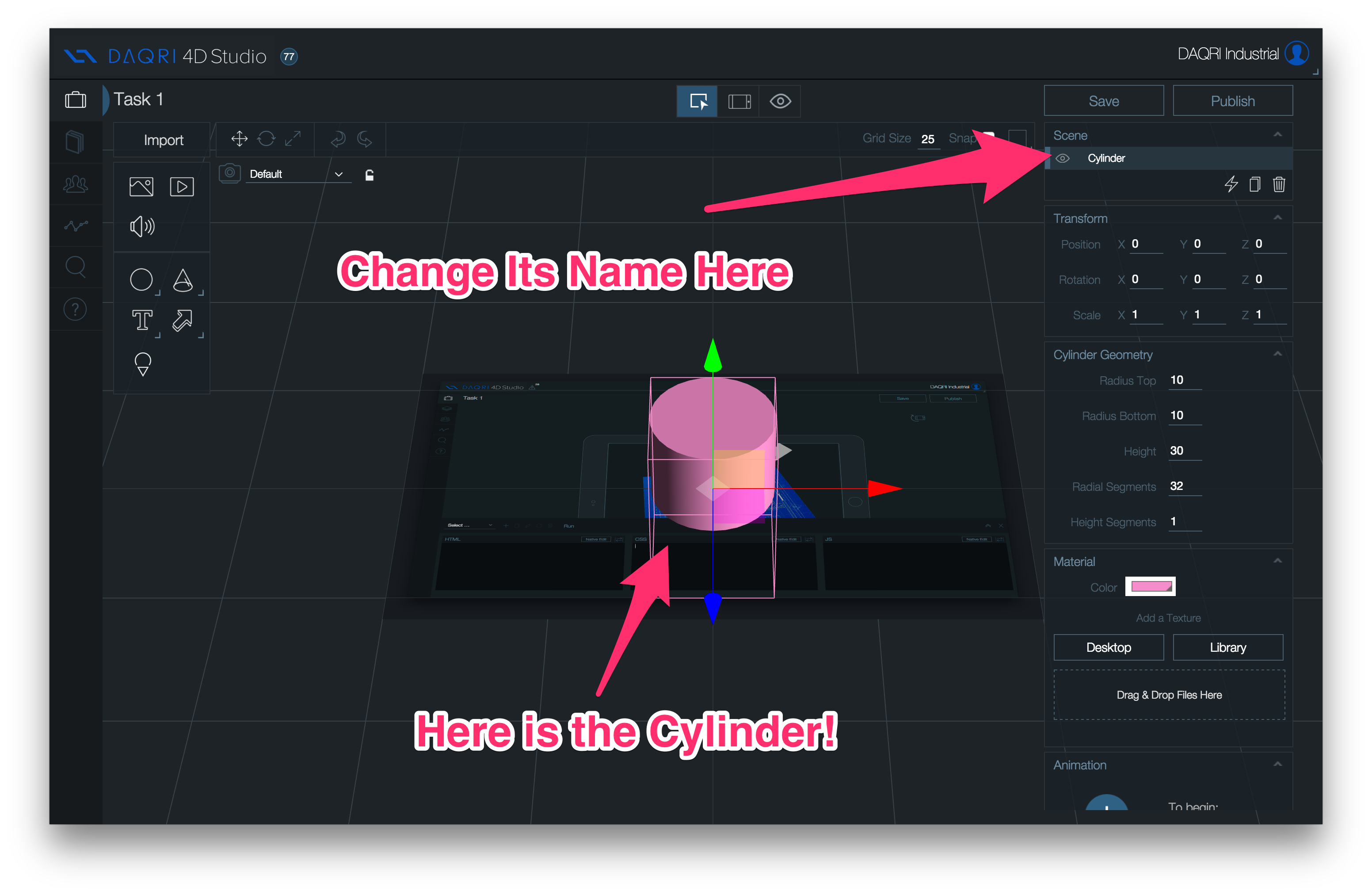1372x895 pixels.
Task: Click the Publish button
Action: 1231,99
